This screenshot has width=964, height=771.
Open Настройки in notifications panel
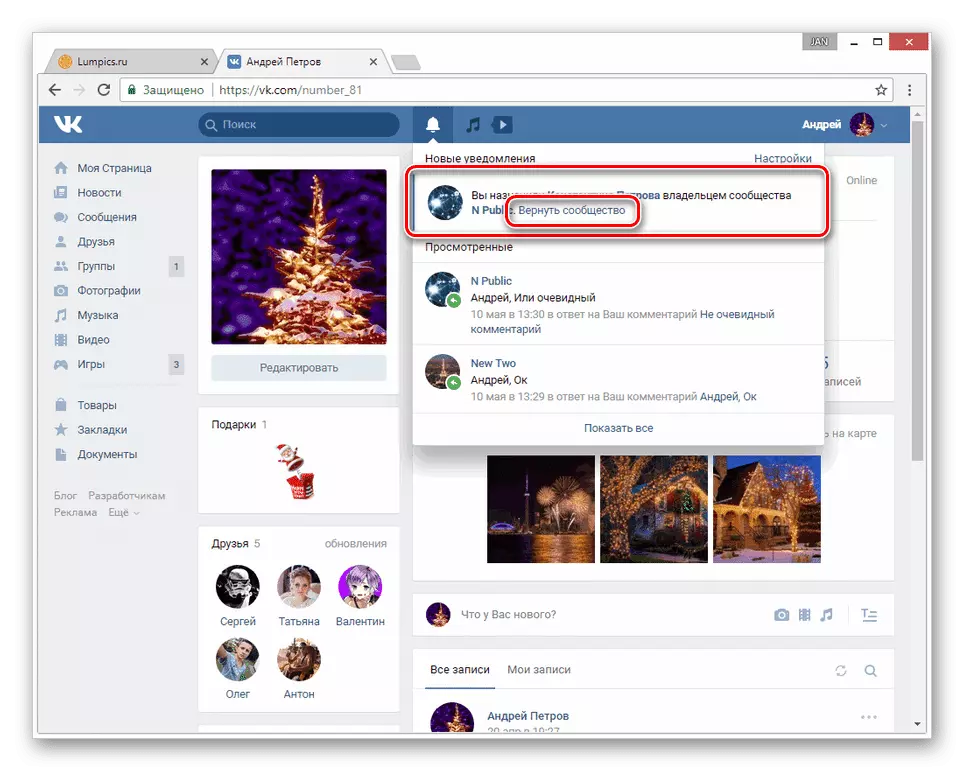tap(782, 158)
